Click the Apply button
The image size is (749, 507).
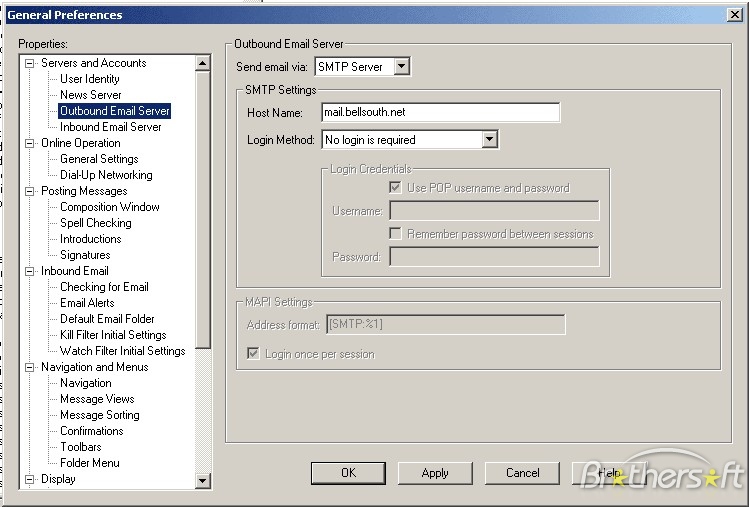click(x=435, y=473)
